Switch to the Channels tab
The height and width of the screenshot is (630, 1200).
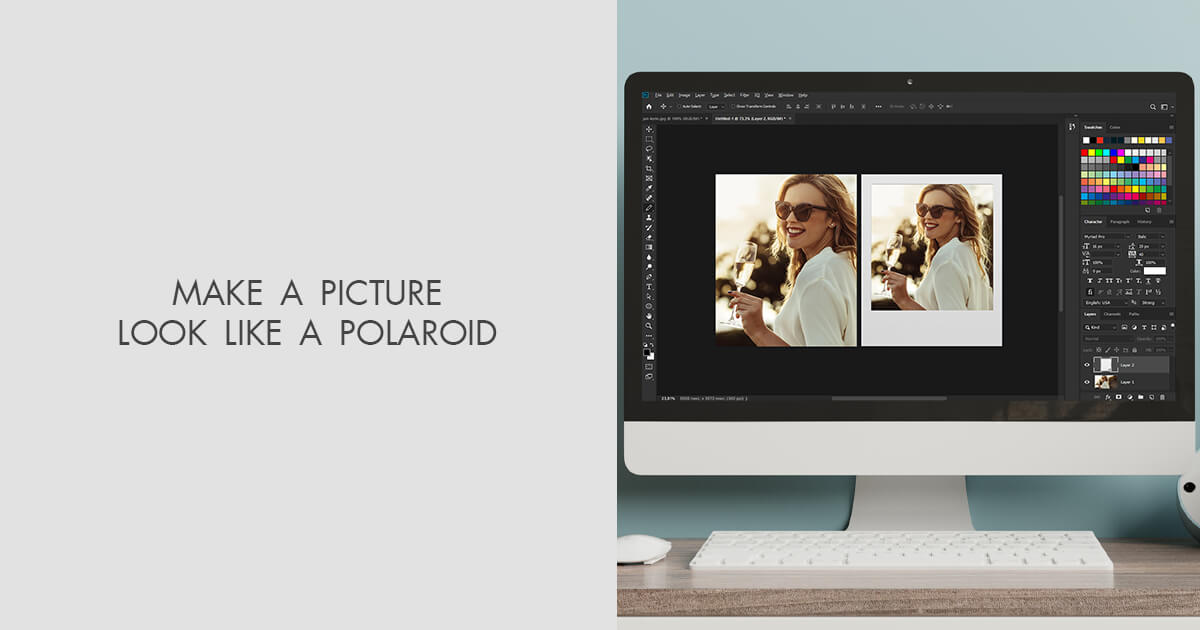(1113, 313)
